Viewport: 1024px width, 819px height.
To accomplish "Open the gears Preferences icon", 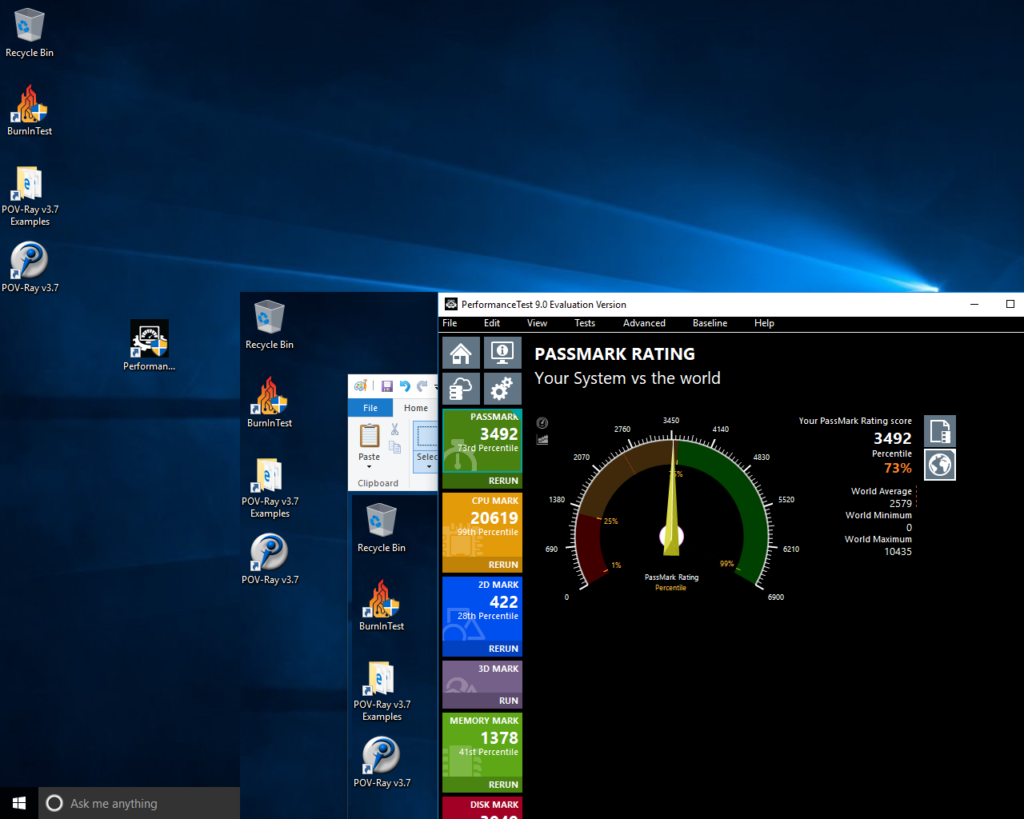I will pyautogui.click(x=502, y=389).
